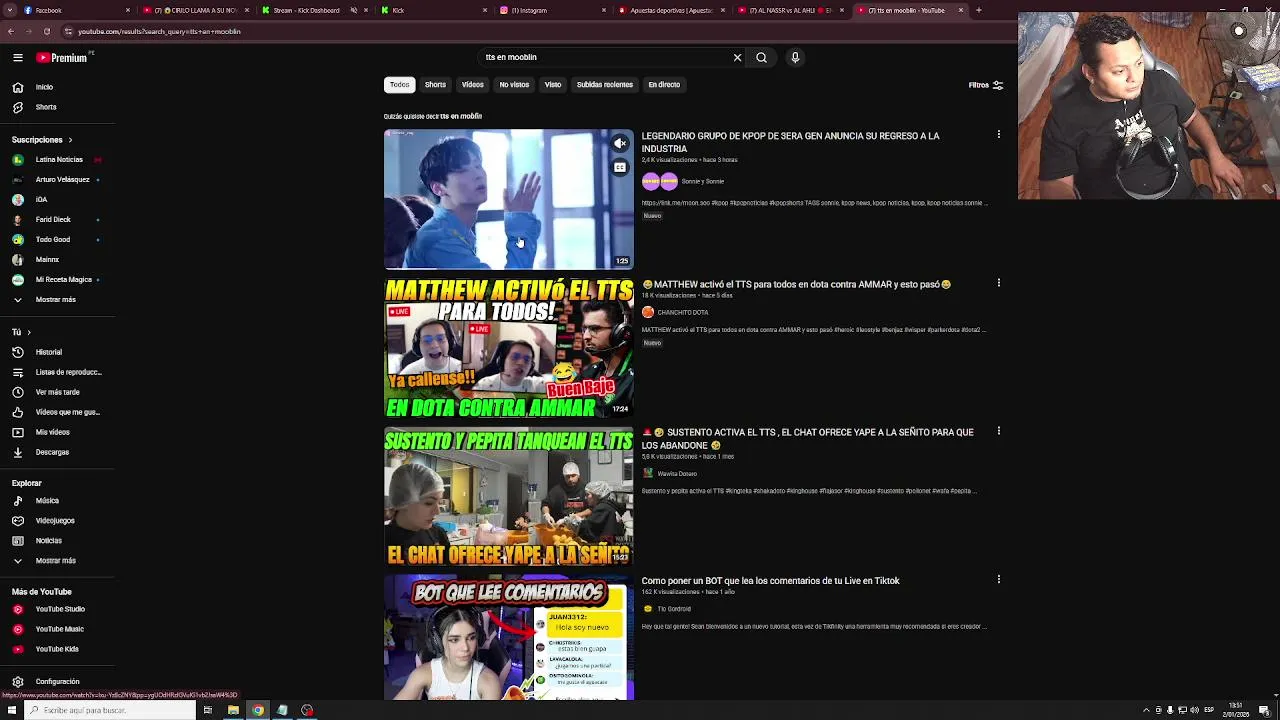Reload the page with refresh button
The width and height of the screenshot is (1280, 720).
point(46,31)
